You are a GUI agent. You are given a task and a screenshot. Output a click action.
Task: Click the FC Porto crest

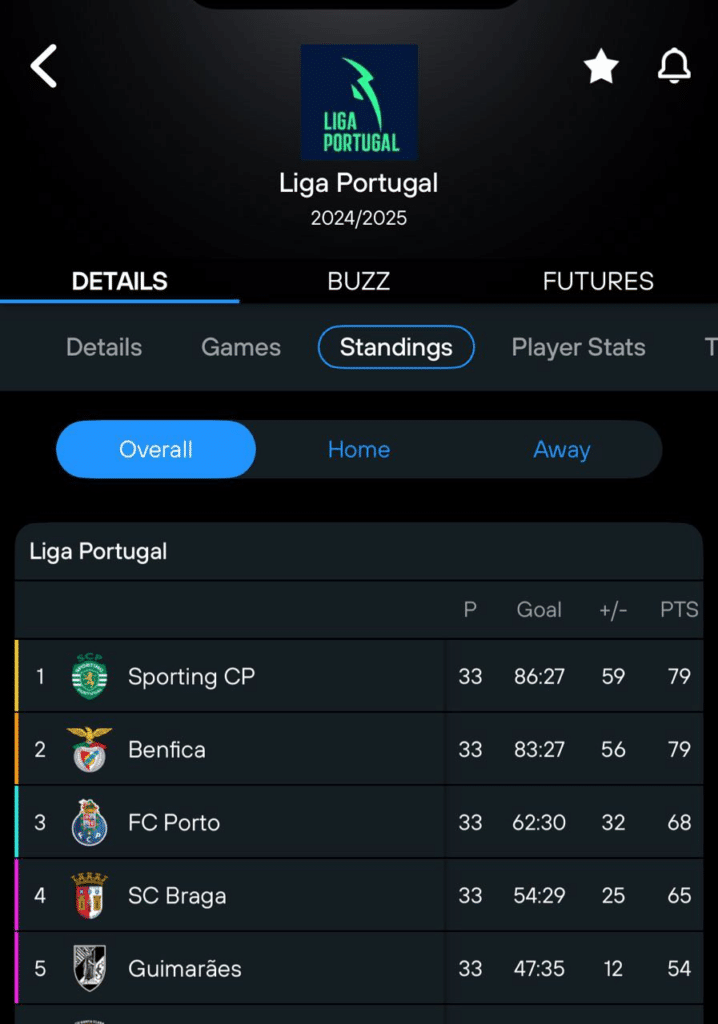[x=90, y=823]
